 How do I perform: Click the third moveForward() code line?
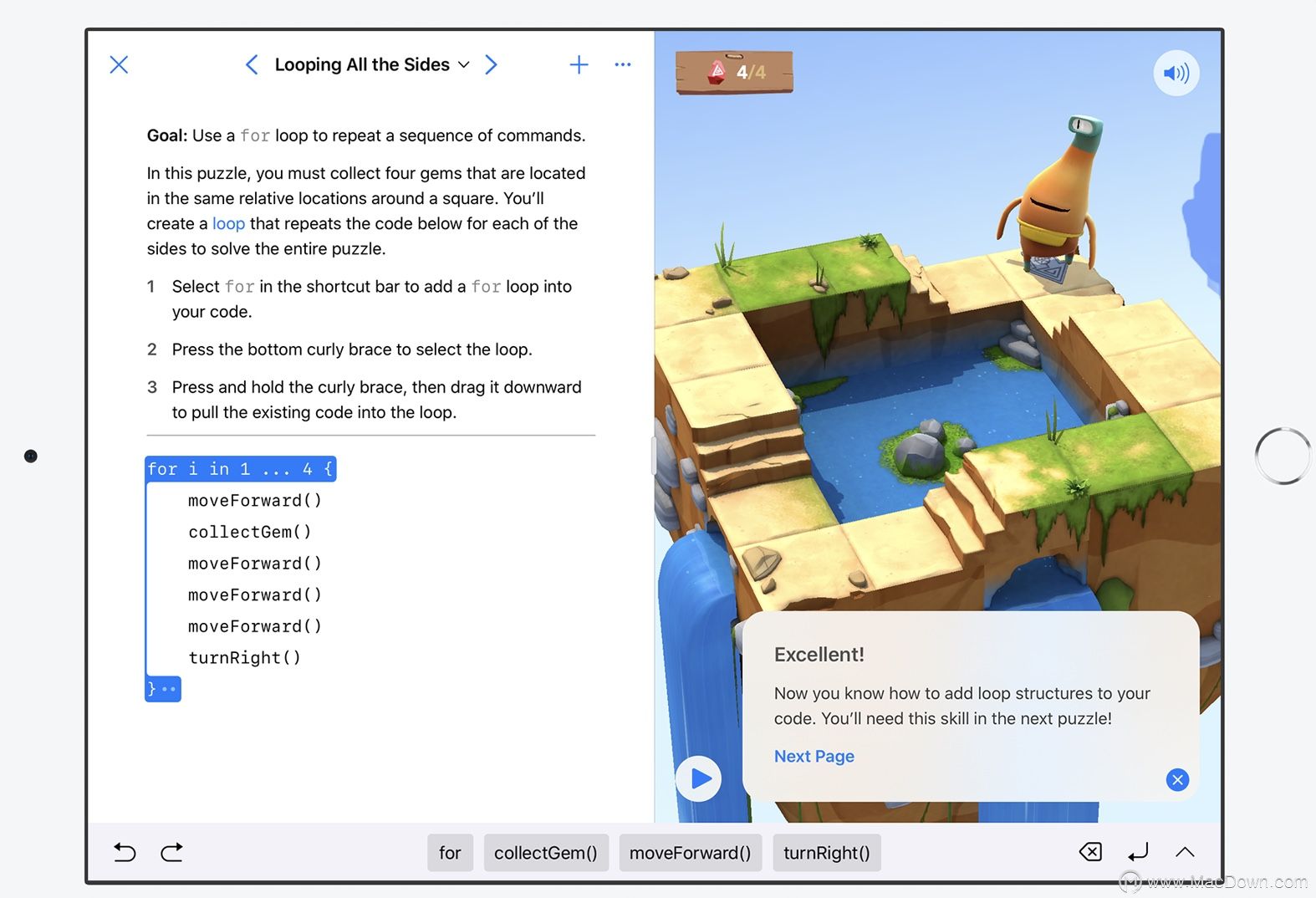coord(254,594)
